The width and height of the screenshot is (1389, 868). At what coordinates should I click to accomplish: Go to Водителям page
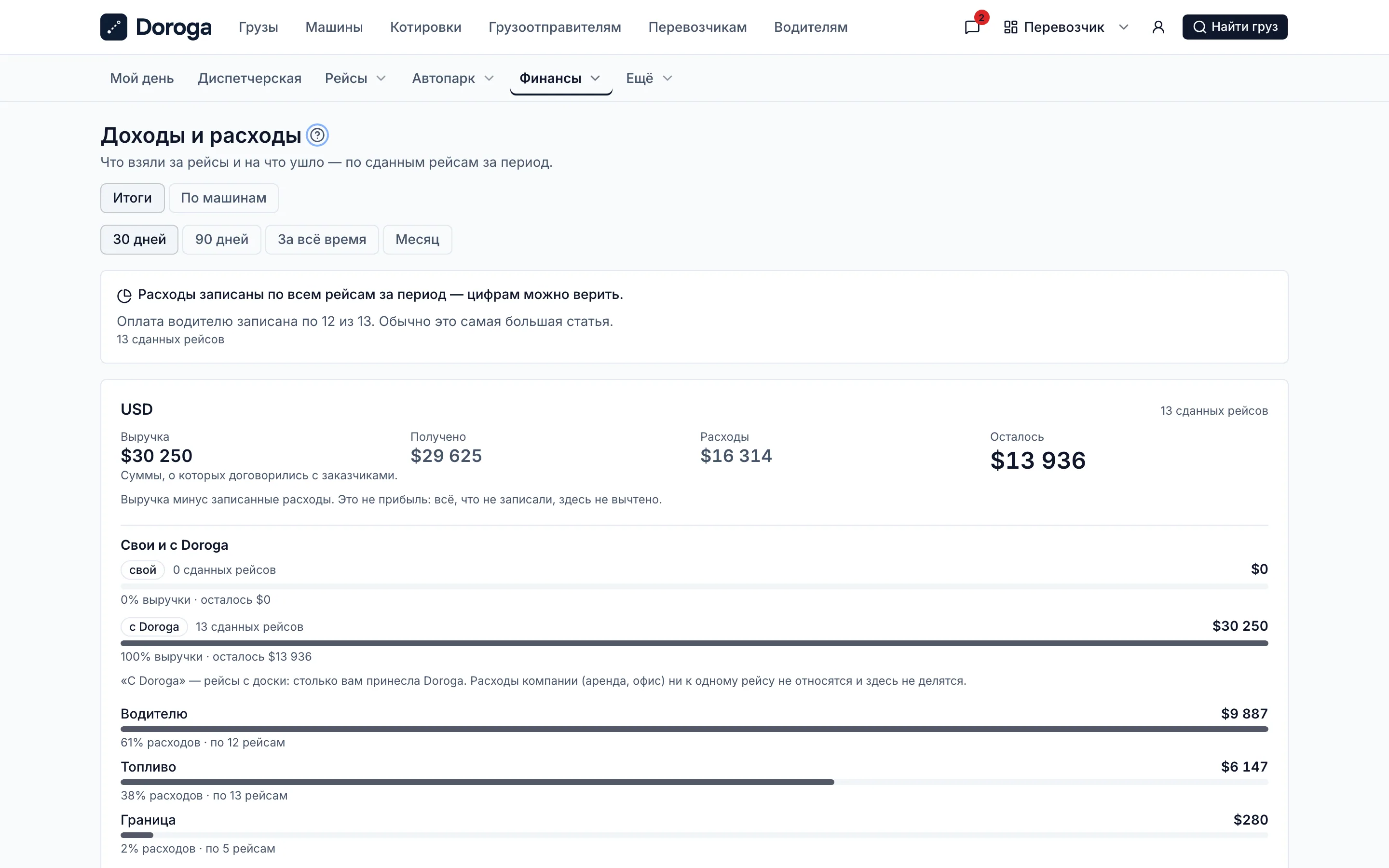810,27
